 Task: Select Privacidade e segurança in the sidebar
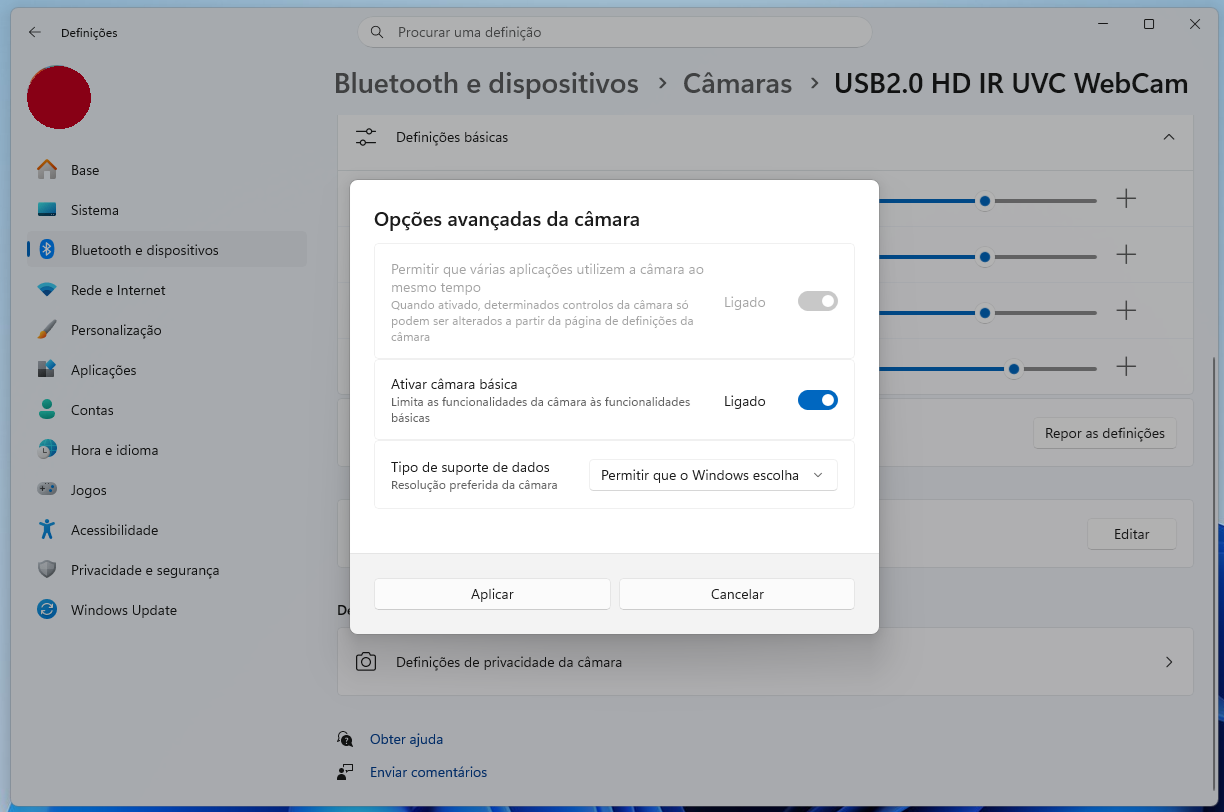(167, 570)
